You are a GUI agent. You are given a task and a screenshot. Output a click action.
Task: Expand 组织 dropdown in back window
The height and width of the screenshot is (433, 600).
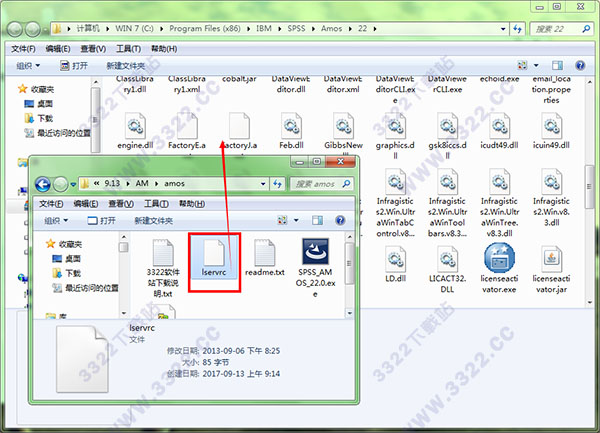(x=28, y=65)
